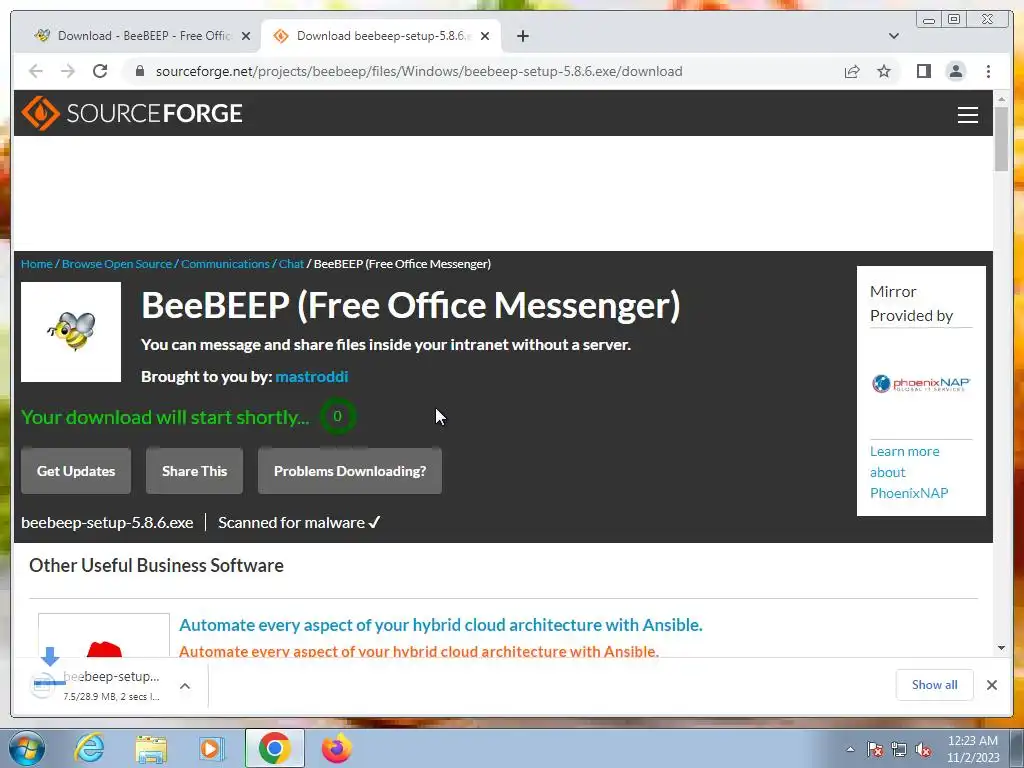This screenshot has height=768, width=1024.
Task: Click the Ansible ad thumbnail image
Action: 104,635
